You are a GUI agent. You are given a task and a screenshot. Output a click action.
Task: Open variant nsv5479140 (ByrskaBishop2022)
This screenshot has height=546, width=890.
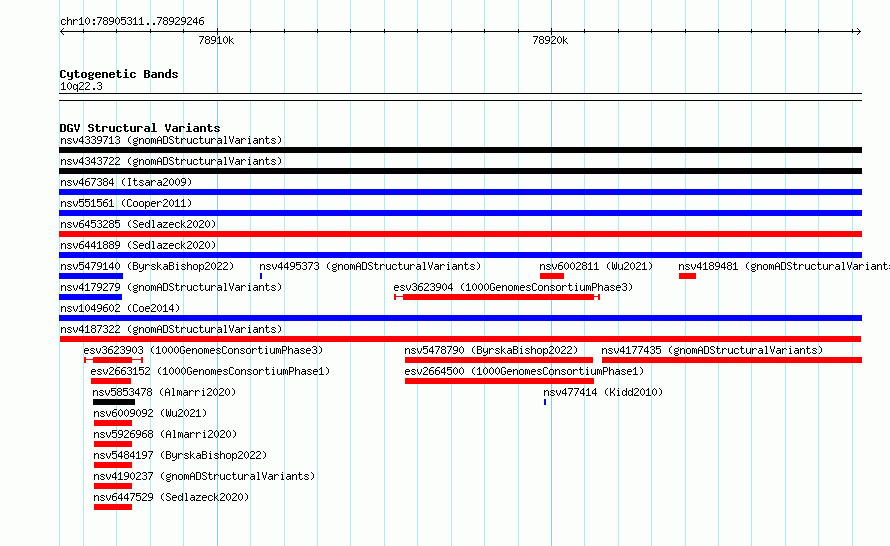pyautogui.click(x=147, y=266)
